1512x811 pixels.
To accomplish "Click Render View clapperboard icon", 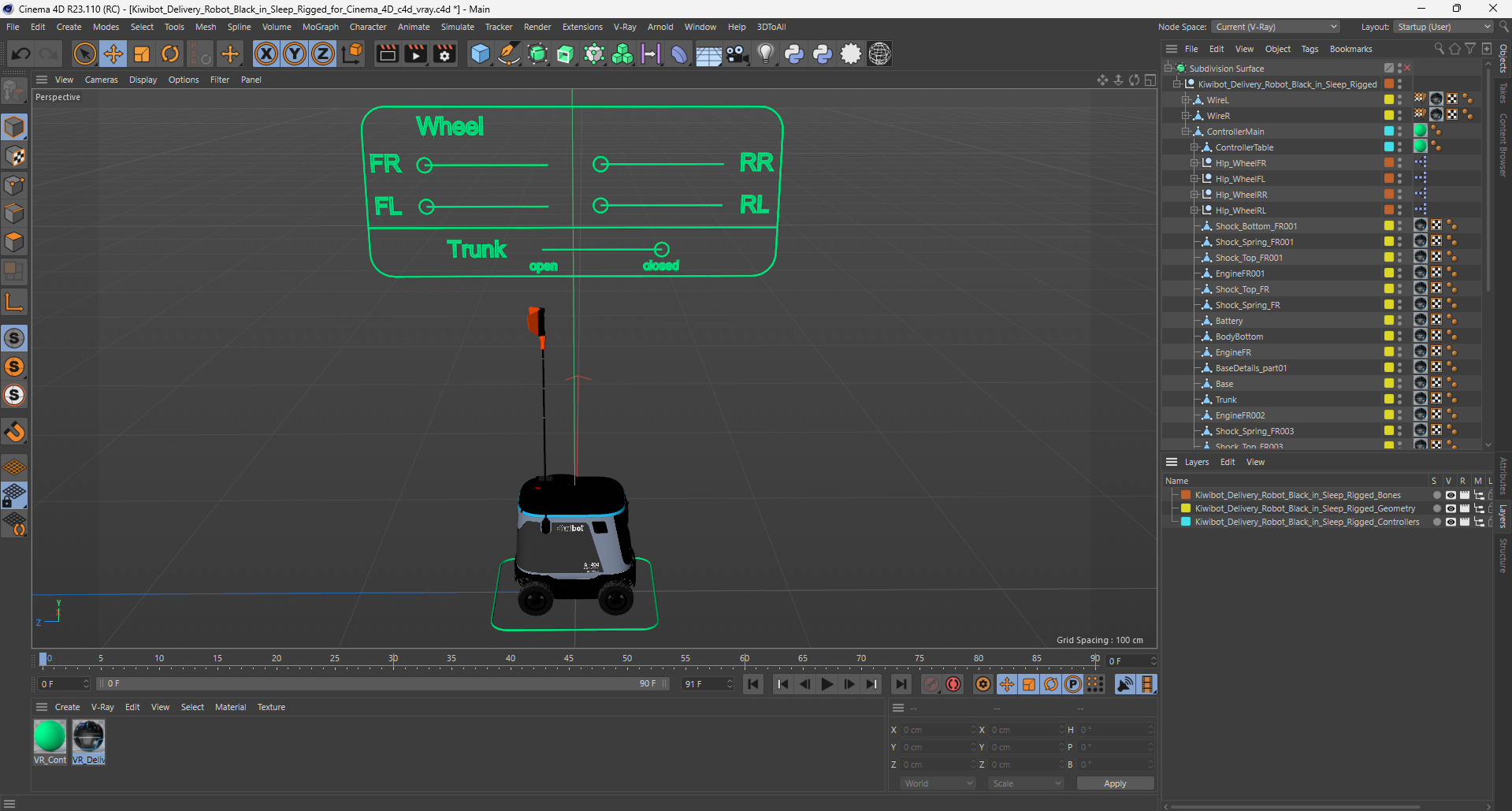I will point(387,54).
